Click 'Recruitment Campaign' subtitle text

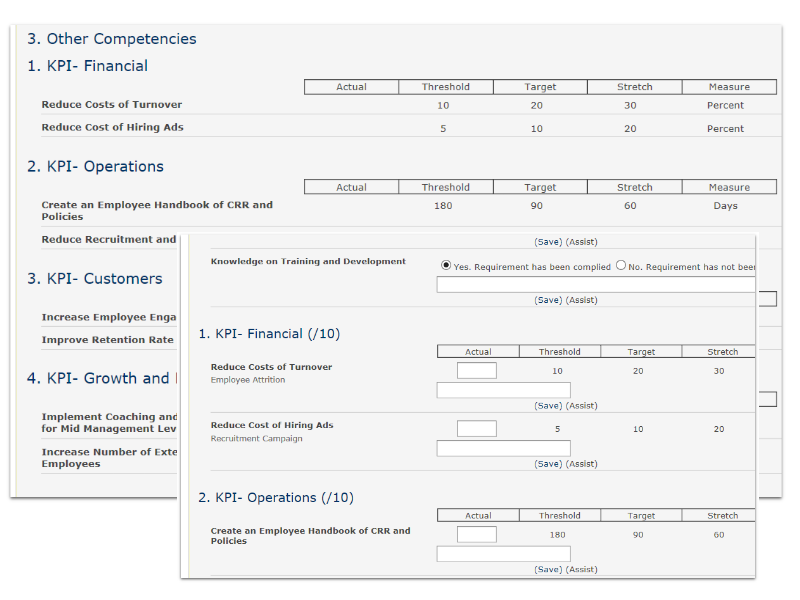[257, 438]
